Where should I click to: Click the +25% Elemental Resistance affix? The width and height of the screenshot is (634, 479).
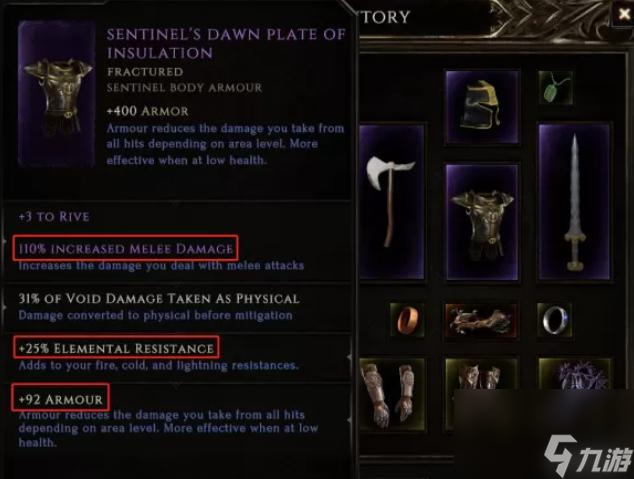click(116, 347)
